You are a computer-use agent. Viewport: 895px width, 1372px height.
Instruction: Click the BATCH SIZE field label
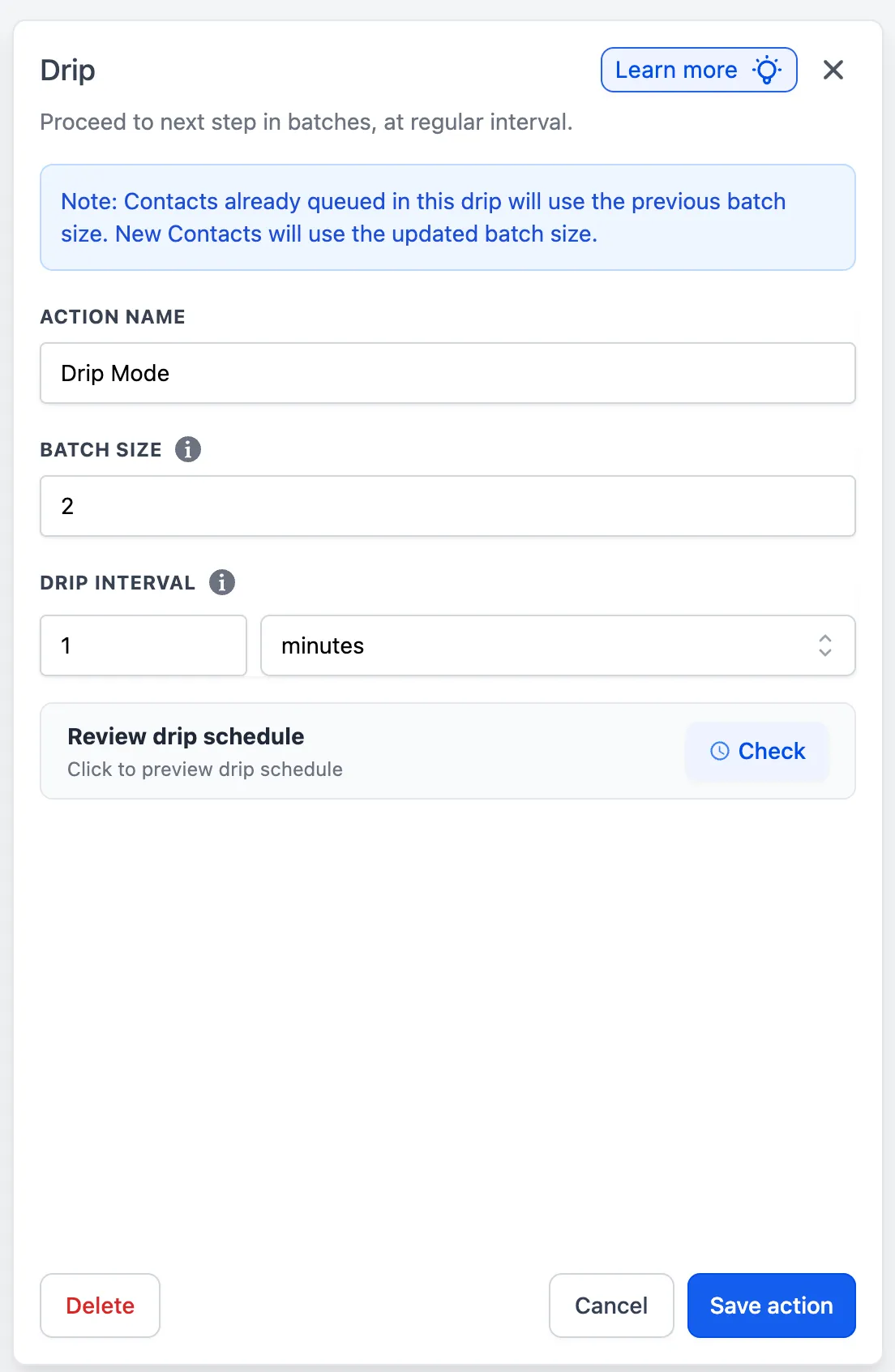tap(101, 450)
